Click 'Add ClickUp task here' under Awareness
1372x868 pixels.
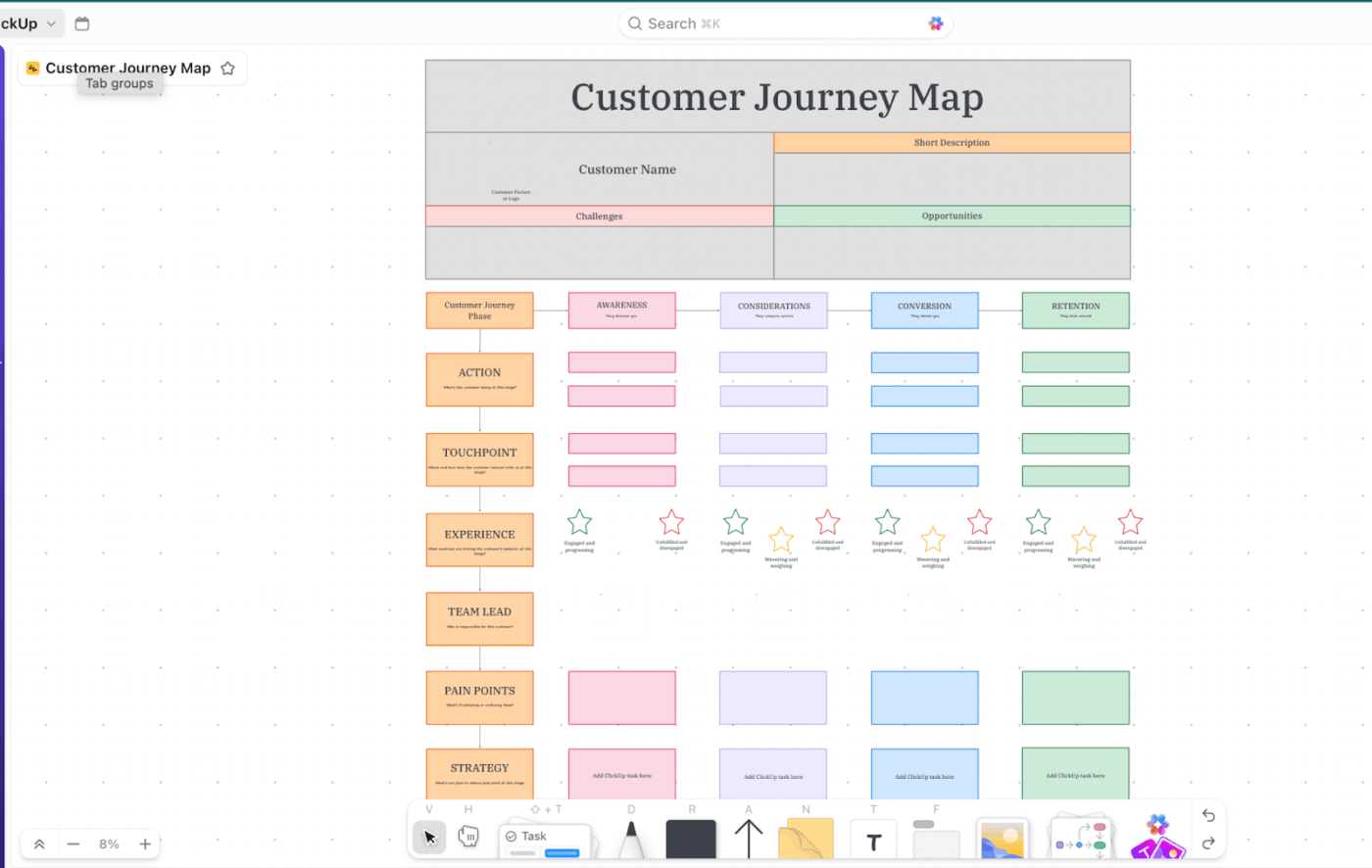[x=621, y=774]
